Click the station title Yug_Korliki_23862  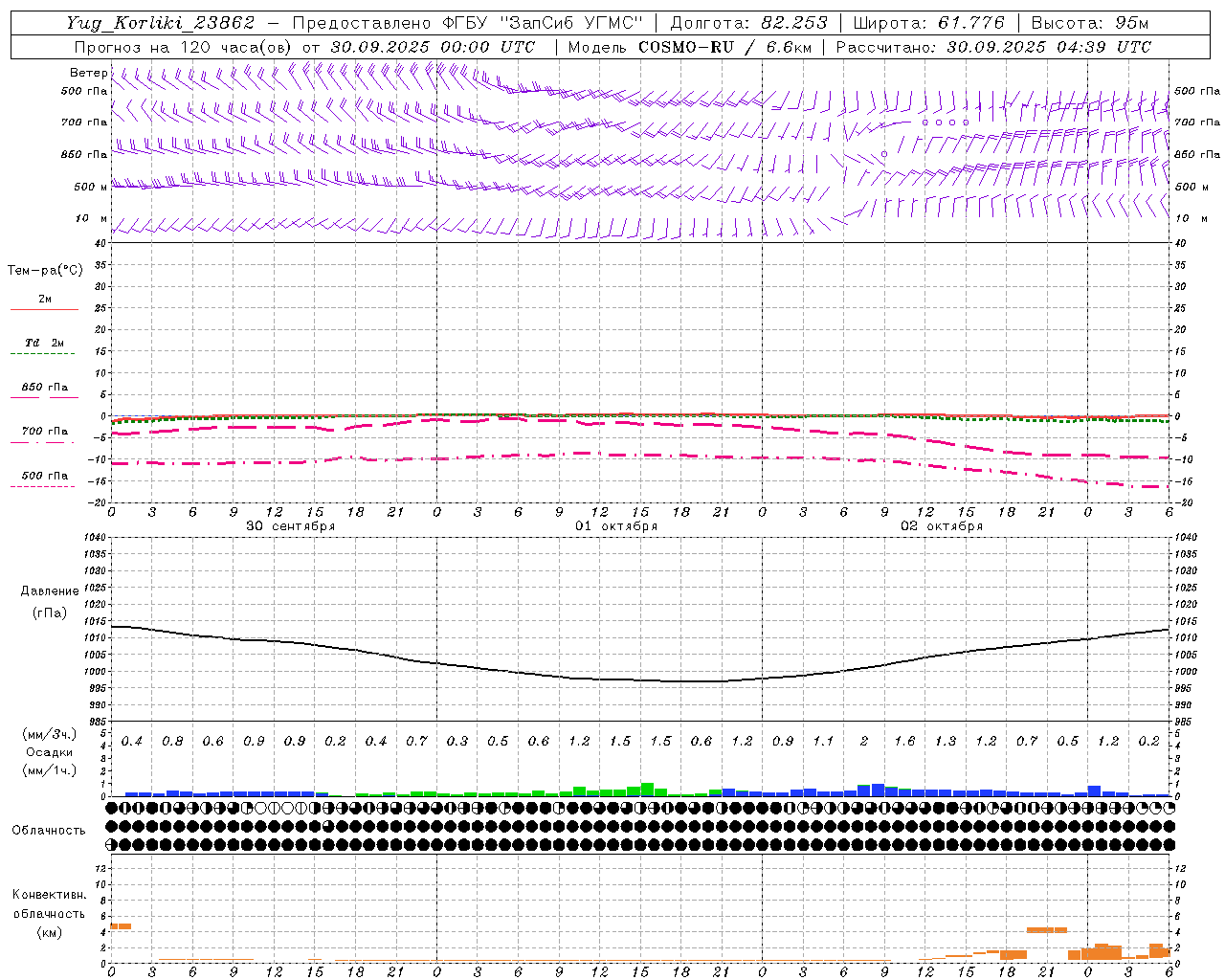point(161,23)
